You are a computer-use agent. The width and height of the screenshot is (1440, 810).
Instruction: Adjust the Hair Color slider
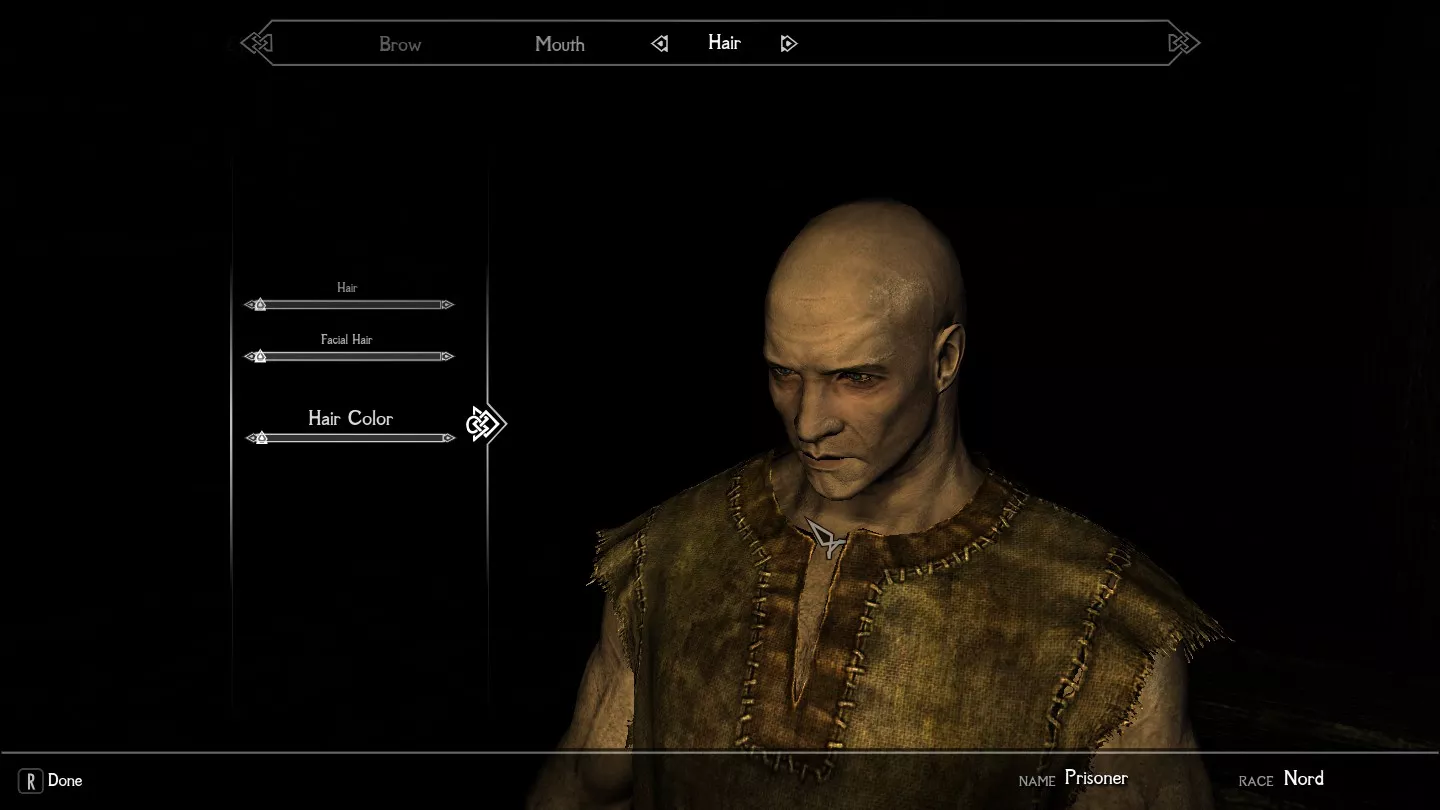(x=350, y=438)
